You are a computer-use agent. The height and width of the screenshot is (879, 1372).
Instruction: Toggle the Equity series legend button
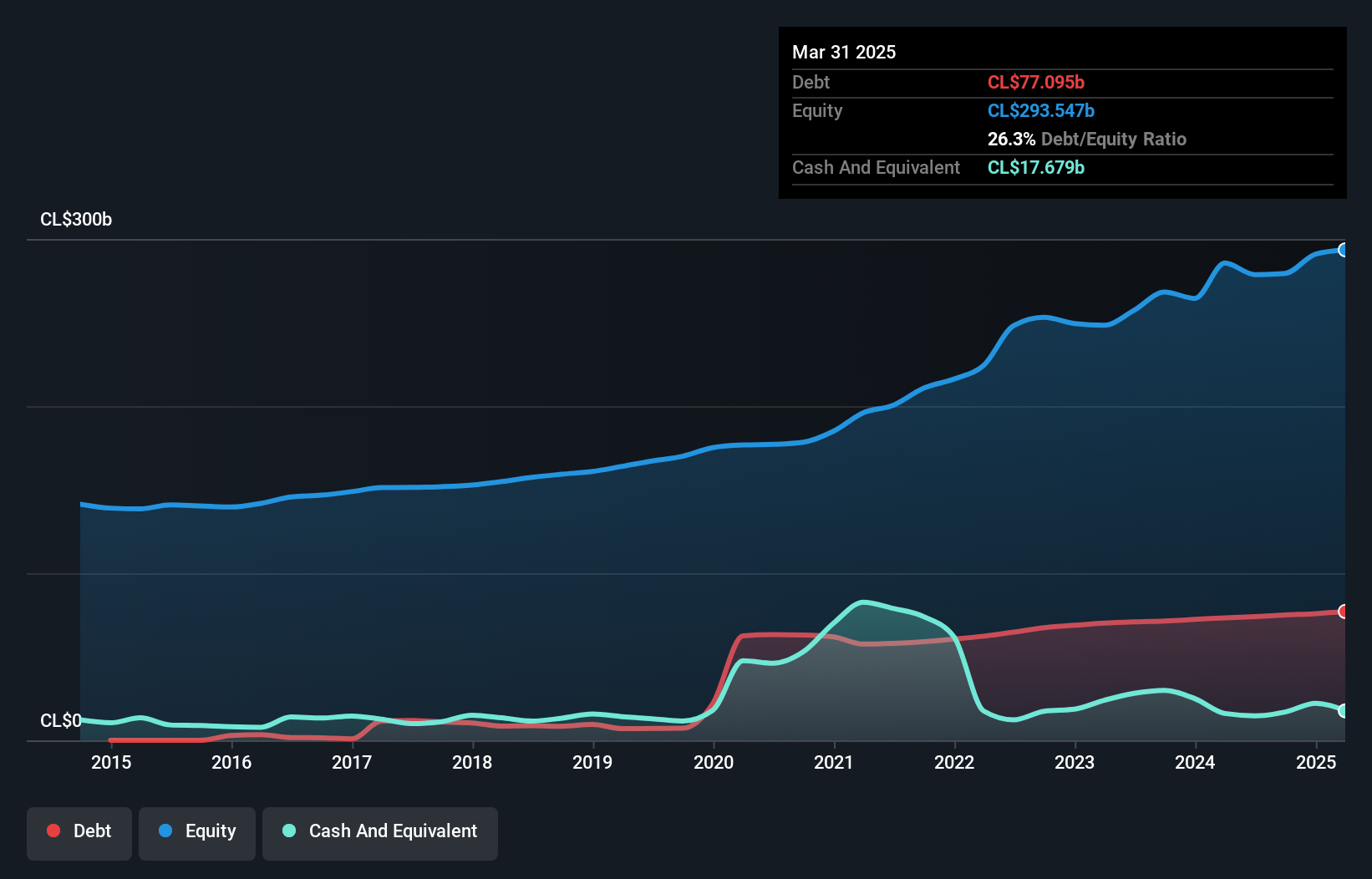coord(197,833)
